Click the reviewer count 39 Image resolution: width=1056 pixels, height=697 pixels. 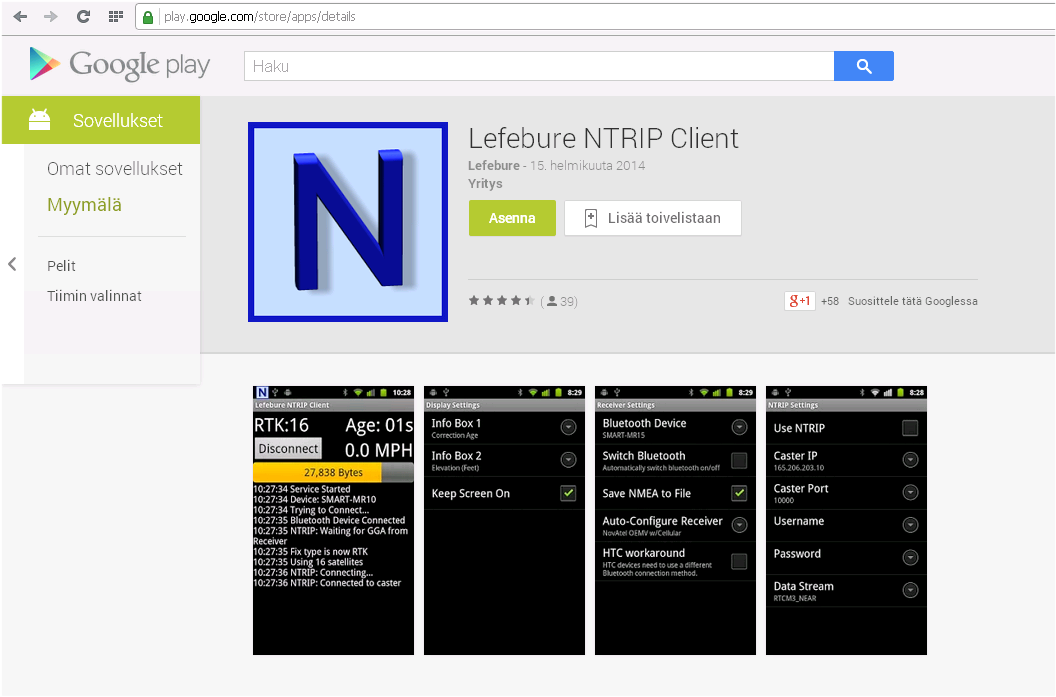click(x=562, y=301)
